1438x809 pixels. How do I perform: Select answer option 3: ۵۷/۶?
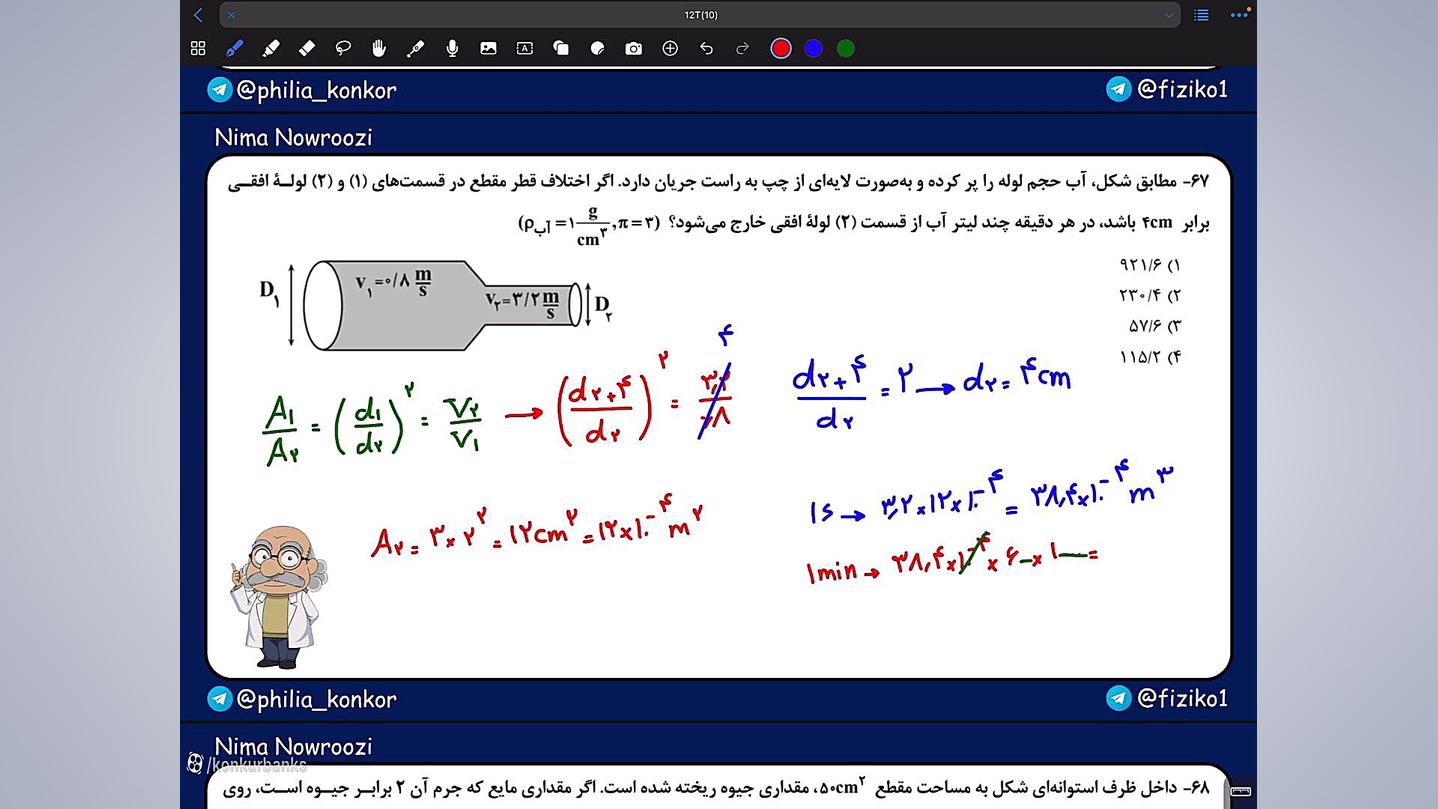click(x=1155, y=326)
